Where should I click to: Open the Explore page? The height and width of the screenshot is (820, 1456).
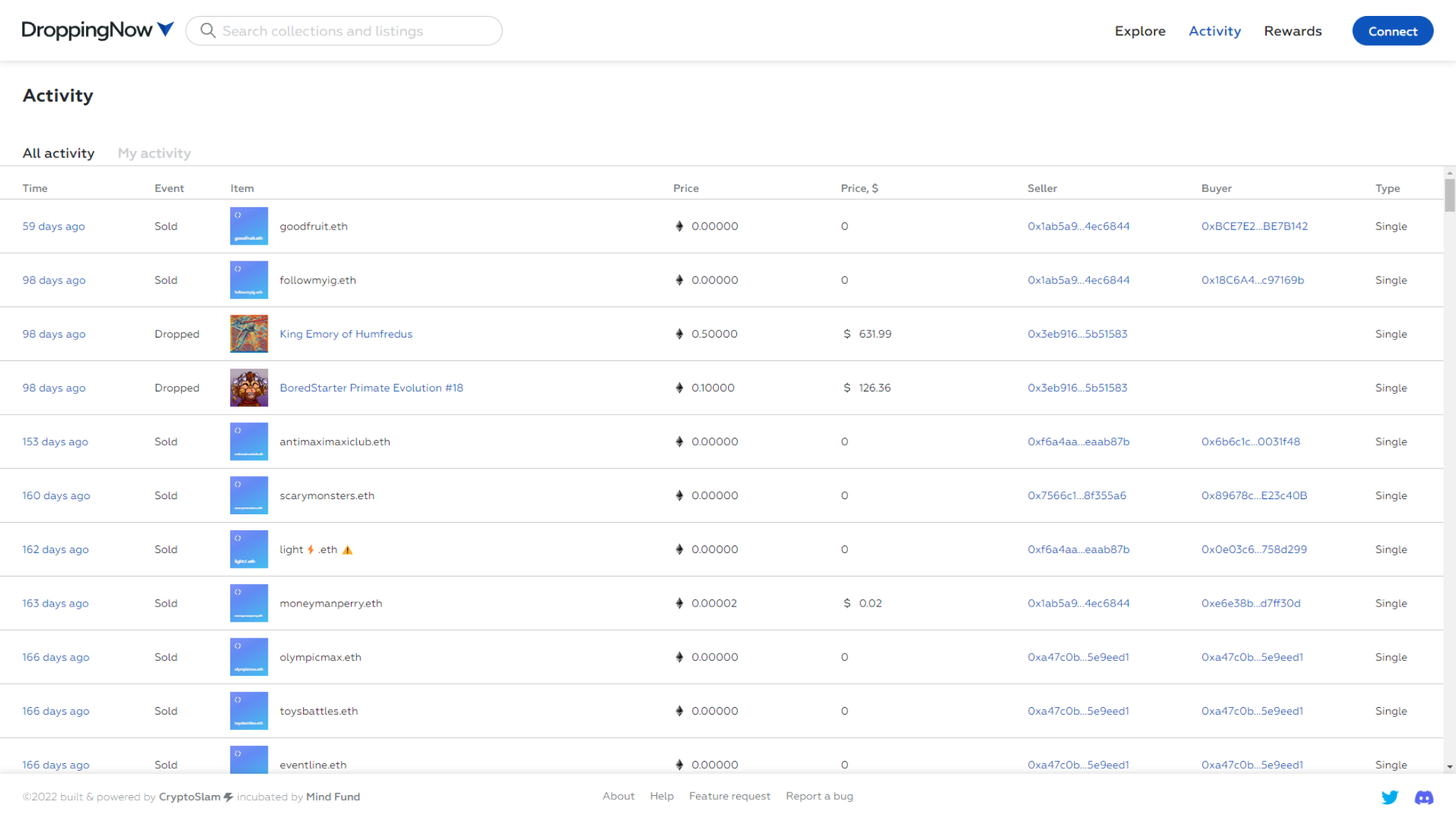coord(1140,30)
